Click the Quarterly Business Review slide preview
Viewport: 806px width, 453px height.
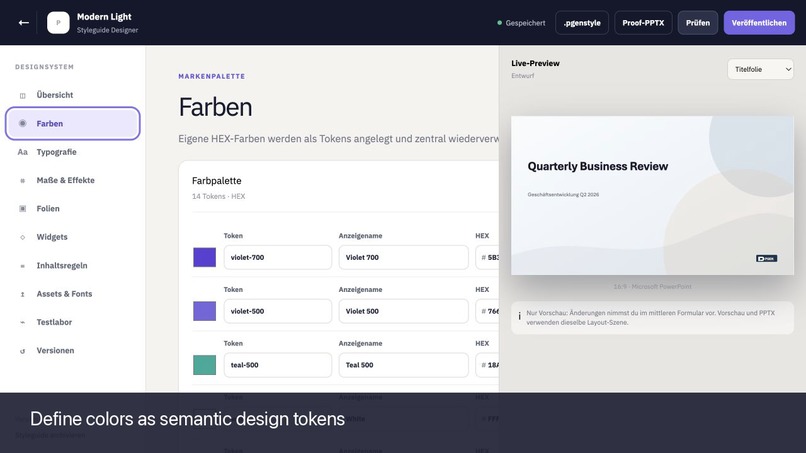point(652,195)
